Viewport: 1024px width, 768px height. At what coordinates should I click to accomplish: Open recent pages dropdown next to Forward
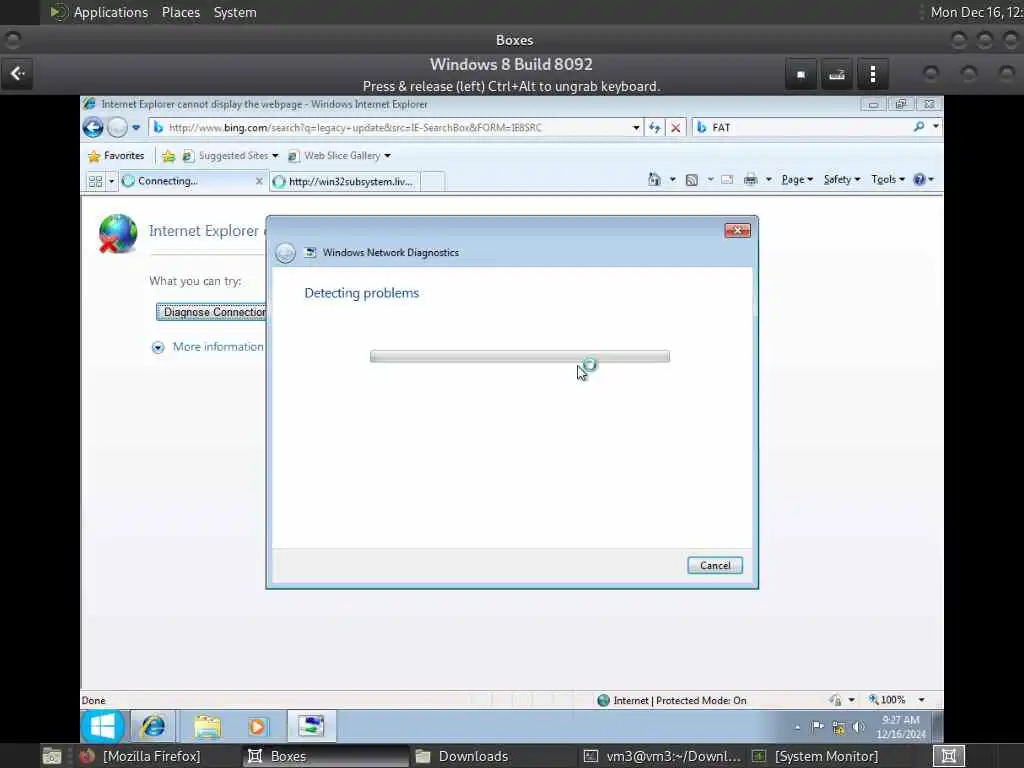pos(136,127)
